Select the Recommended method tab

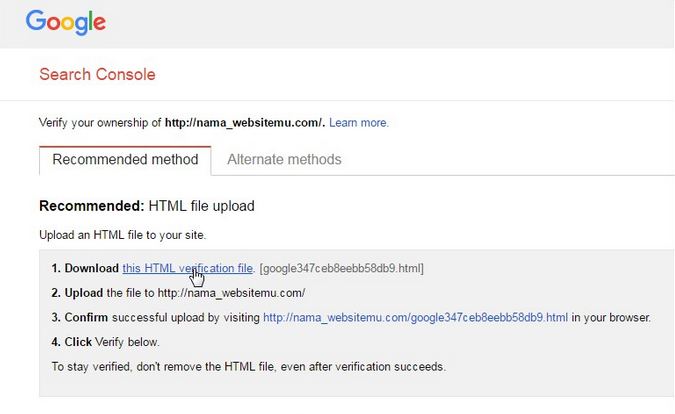click(125, 160)
